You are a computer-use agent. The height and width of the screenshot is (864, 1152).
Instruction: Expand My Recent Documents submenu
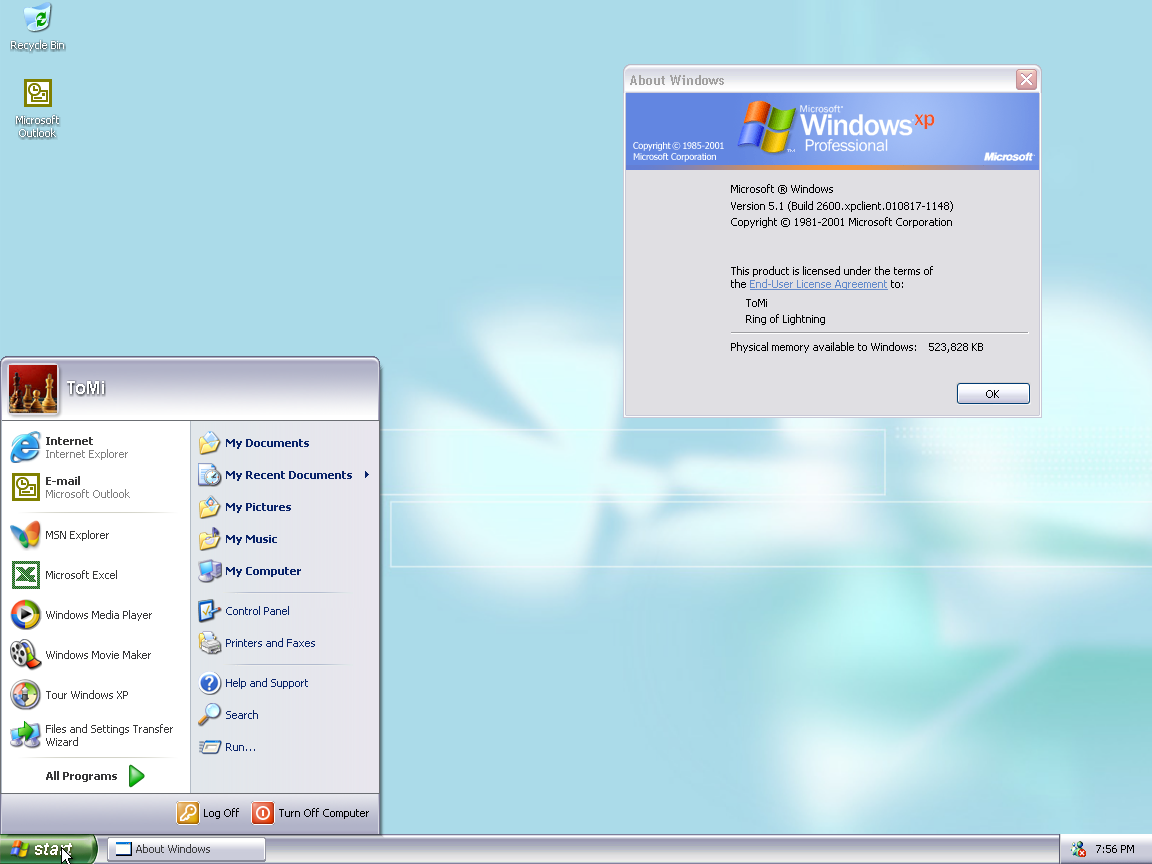[x=287, y=475]
